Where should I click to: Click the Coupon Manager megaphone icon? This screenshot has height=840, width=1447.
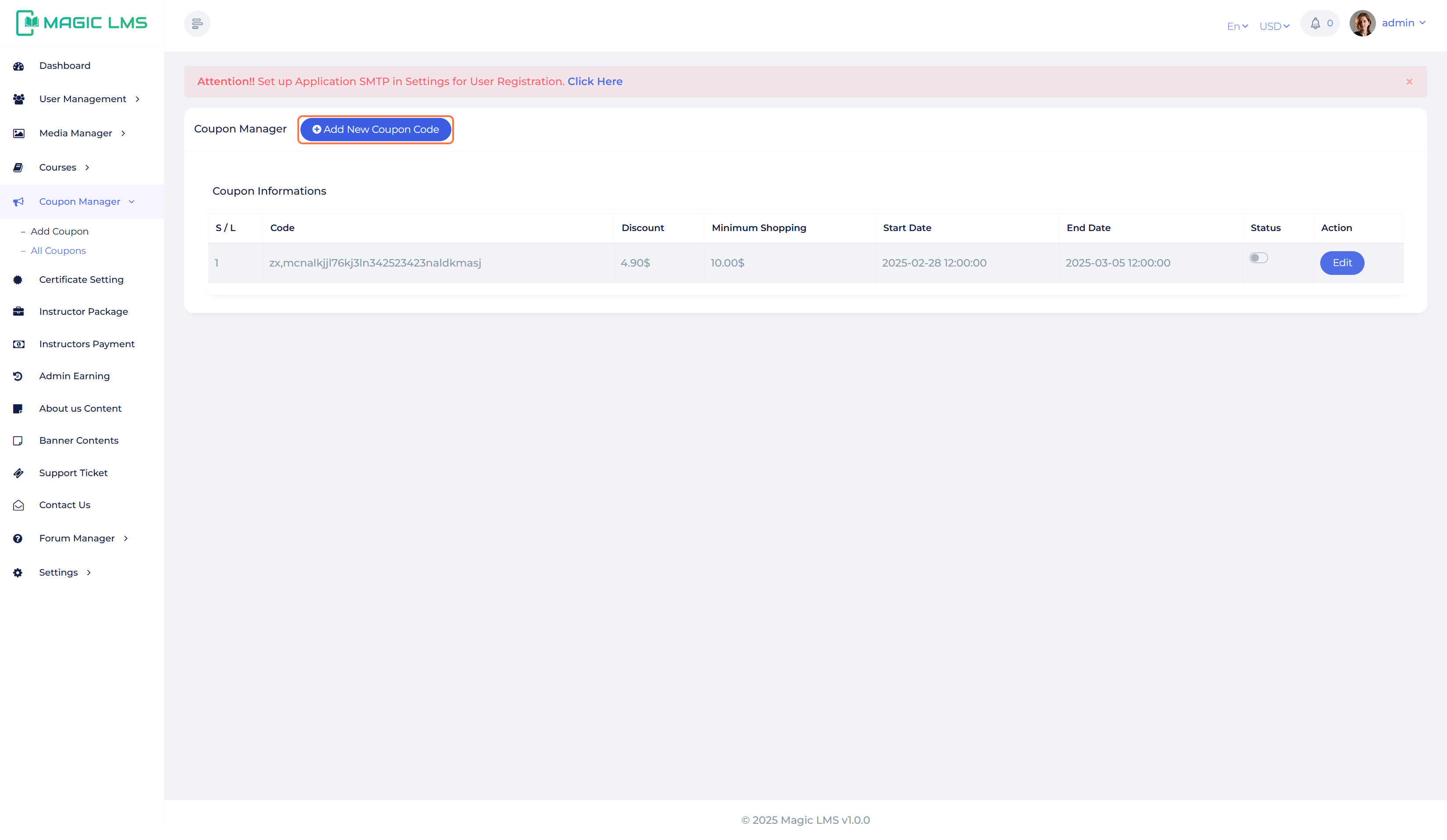pyautogui.click(x=18, y=201)
